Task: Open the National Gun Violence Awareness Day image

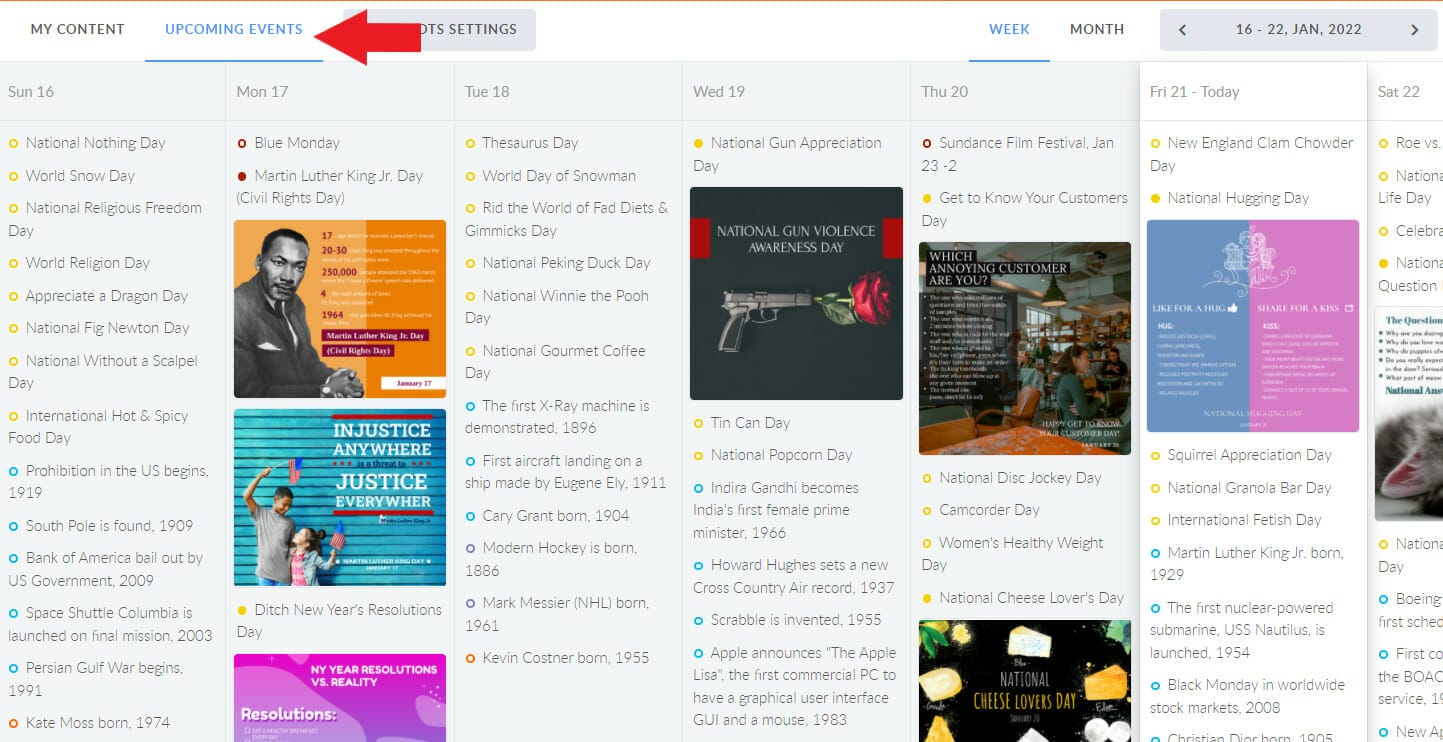Action: tap(796, 293)
